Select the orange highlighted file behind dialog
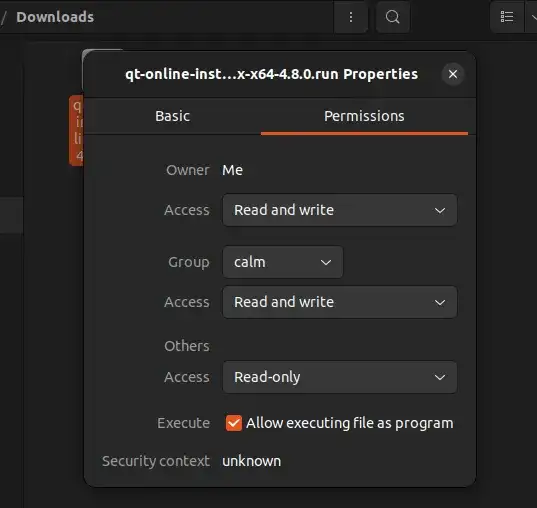This screenshot has width=537, height=508. tap(76, 131)
